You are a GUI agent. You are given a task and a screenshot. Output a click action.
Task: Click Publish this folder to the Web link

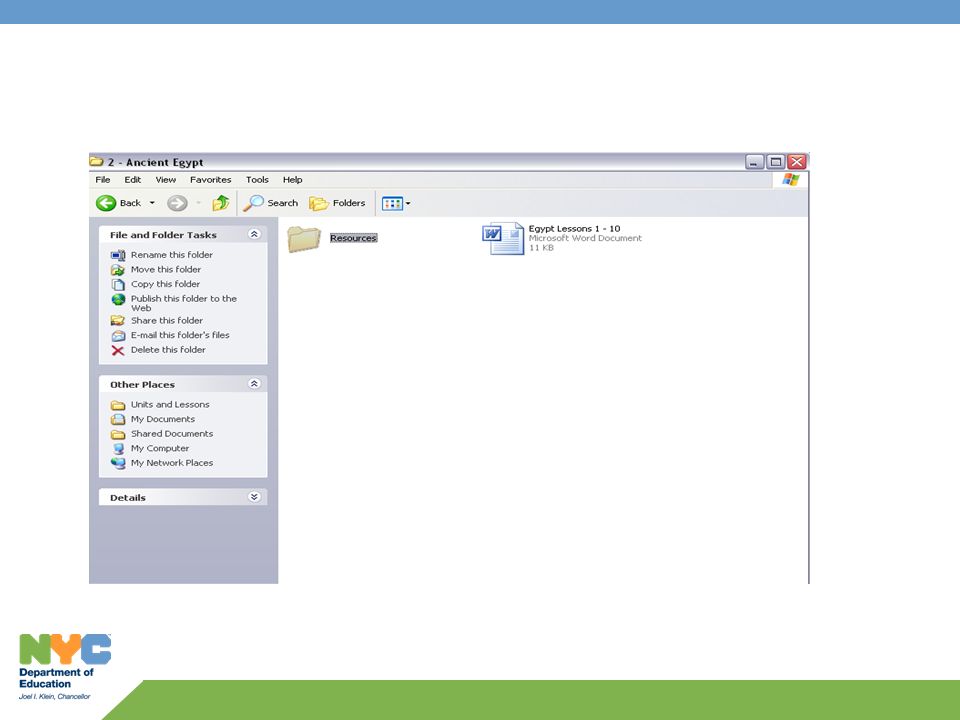click(x=184, y=303)
